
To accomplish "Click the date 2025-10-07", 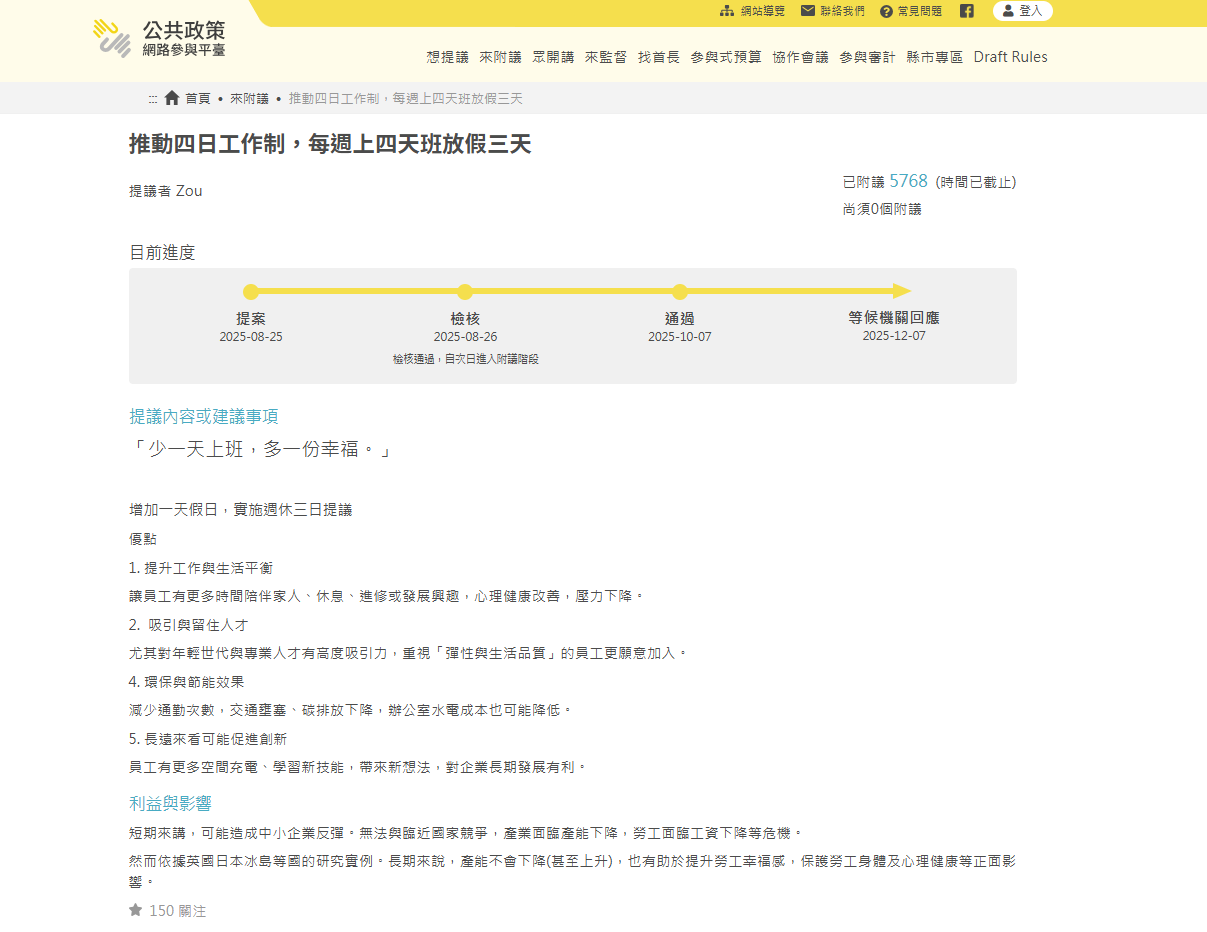I will tap(680, 337).
